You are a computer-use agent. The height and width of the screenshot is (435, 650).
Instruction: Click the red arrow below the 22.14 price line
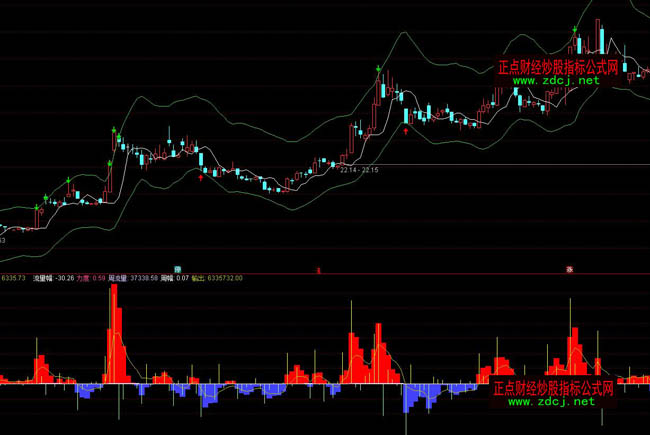tap(202, 176)
